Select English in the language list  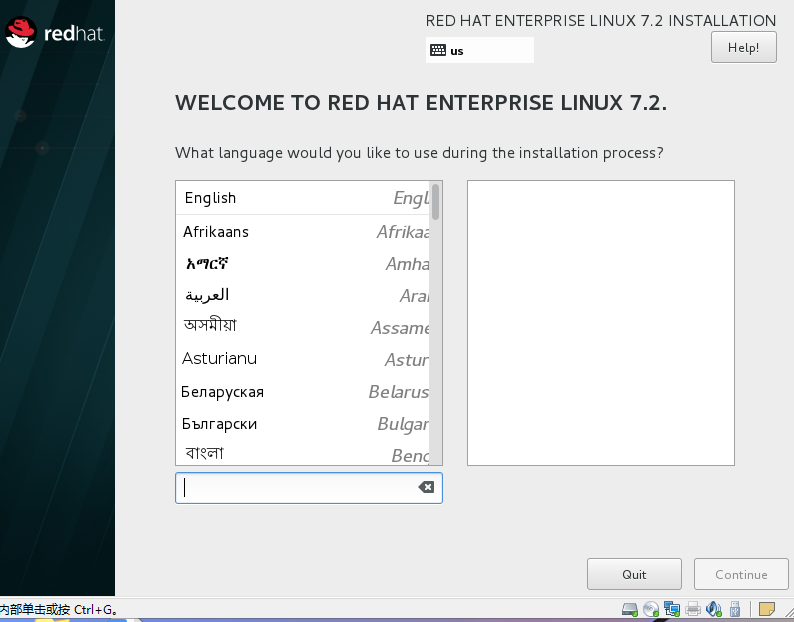pos(302,198)
